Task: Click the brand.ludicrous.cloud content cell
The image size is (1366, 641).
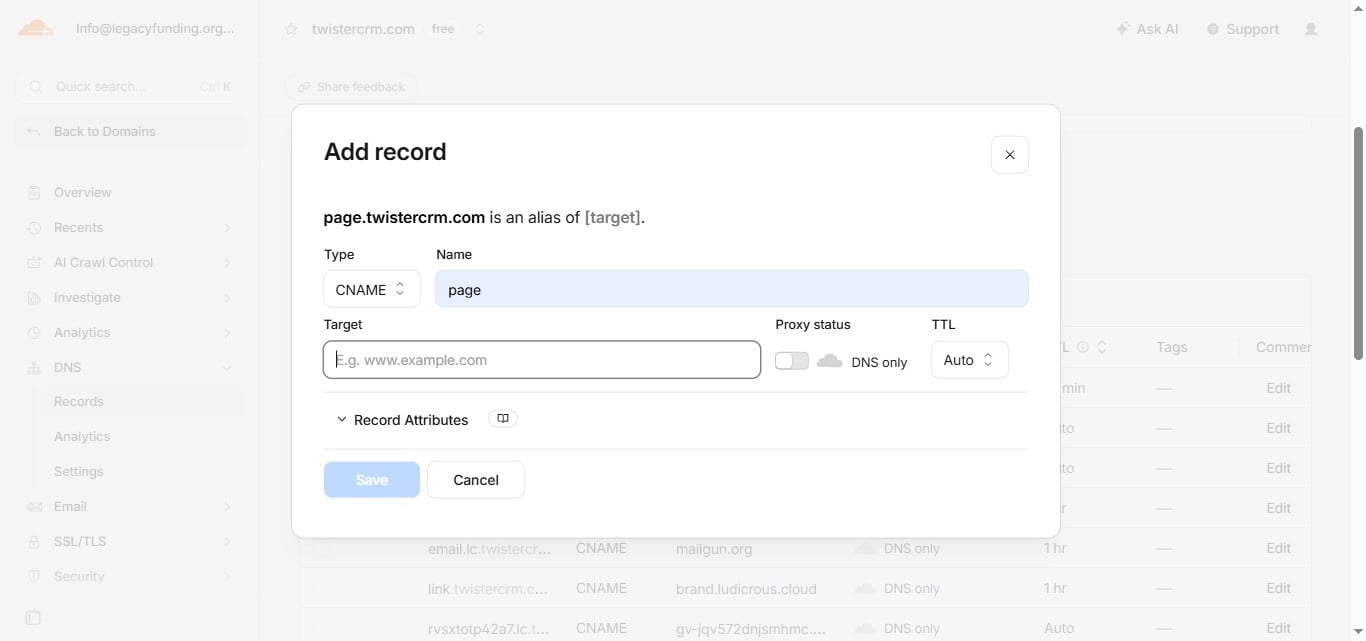Action: click(746, 588)
